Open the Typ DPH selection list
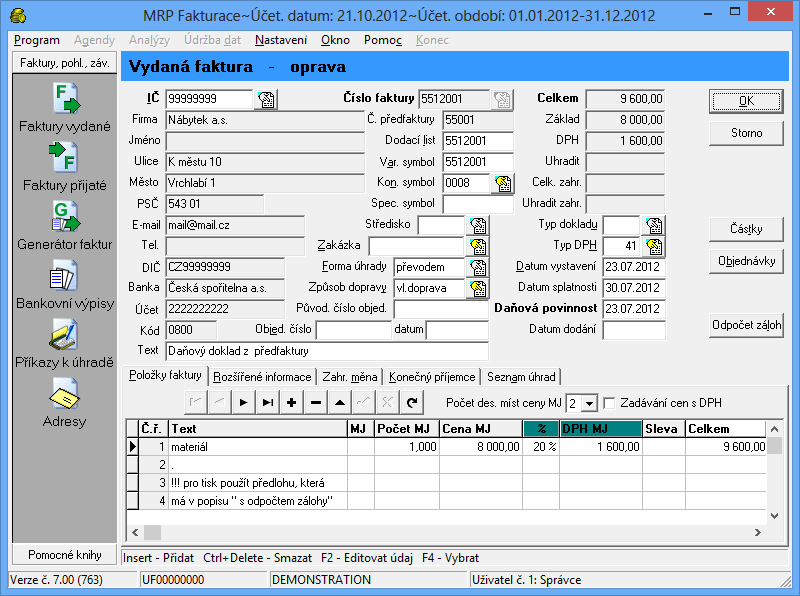 (654, 246)
